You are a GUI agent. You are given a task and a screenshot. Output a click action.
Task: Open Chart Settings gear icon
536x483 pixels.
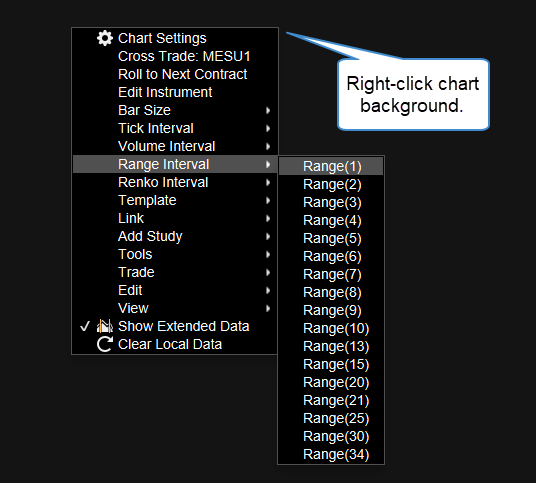[105, 38]
